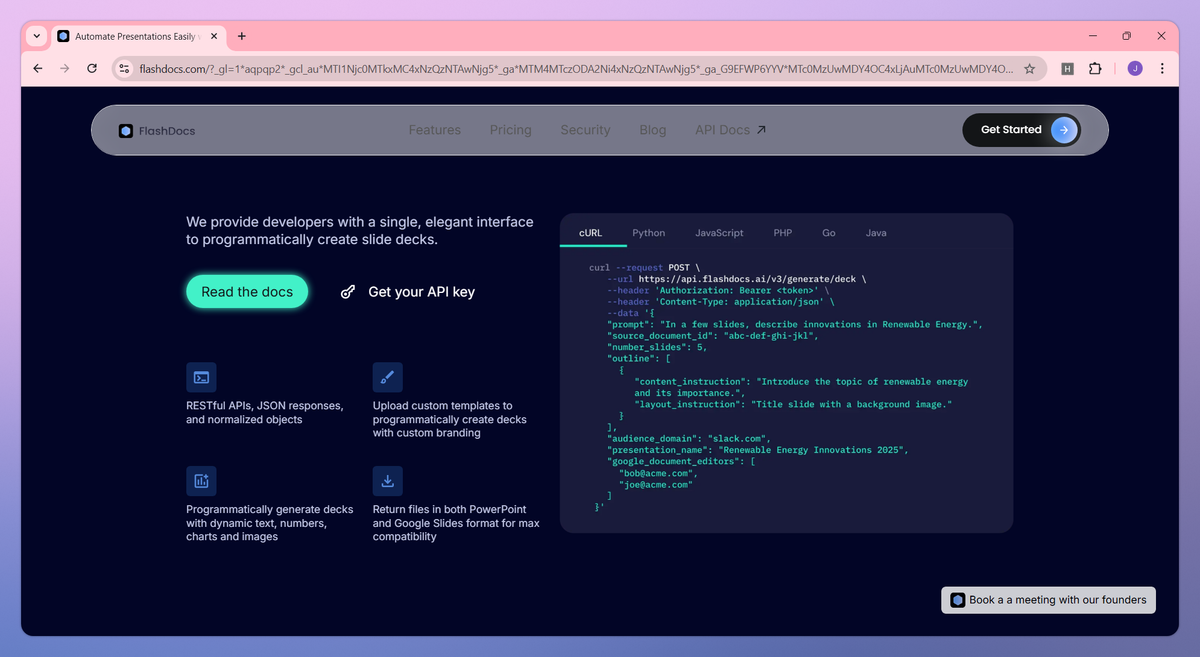Click the 'Authorization: Bearer <token>' header line

point(718,291)
